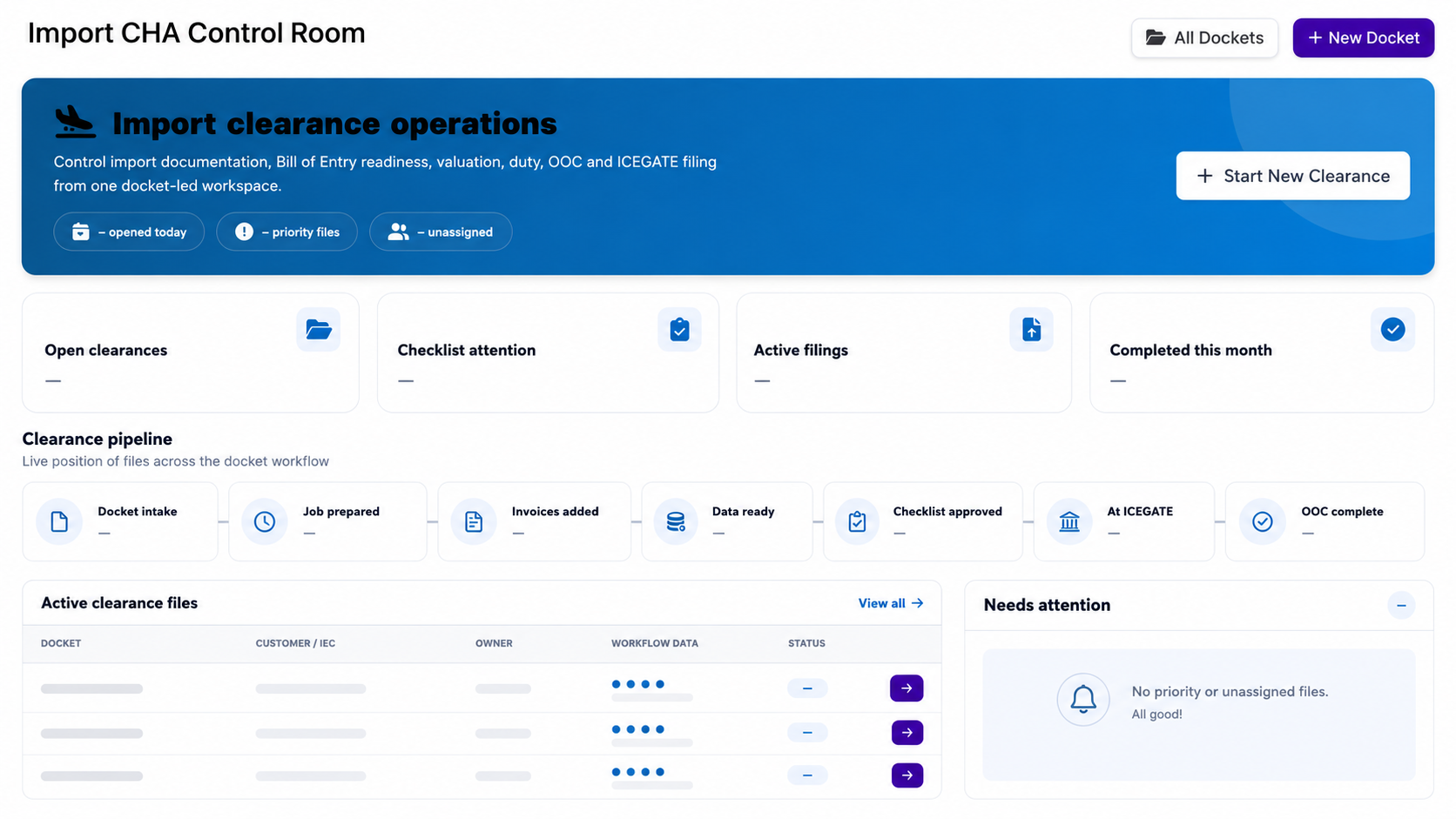The width and height of the screenshot is (1456, 819).
Task: Select the Docket intake pipeline stage
Action: [120, 521]
